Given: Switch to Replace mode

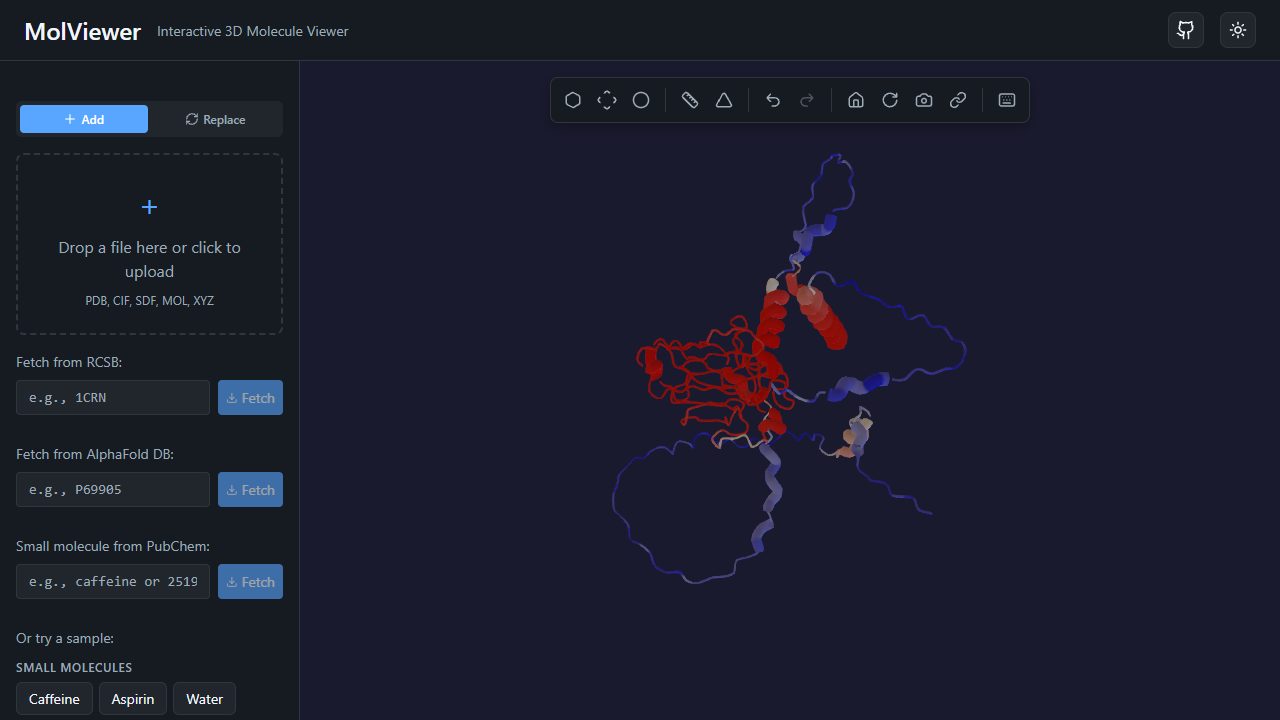Looking at the screenshot, I should (215, 119).
